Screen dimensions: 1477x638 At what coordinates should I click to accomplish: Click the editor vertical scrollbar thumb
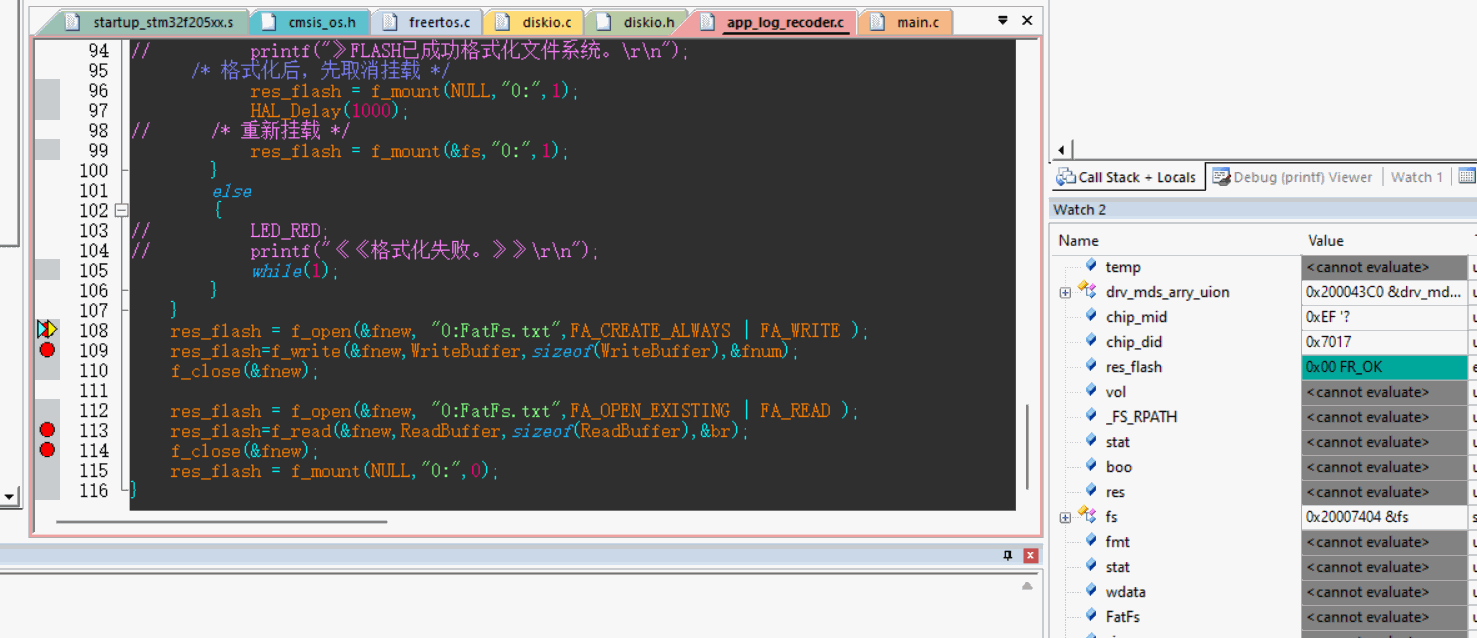[x=1027, y=447]
